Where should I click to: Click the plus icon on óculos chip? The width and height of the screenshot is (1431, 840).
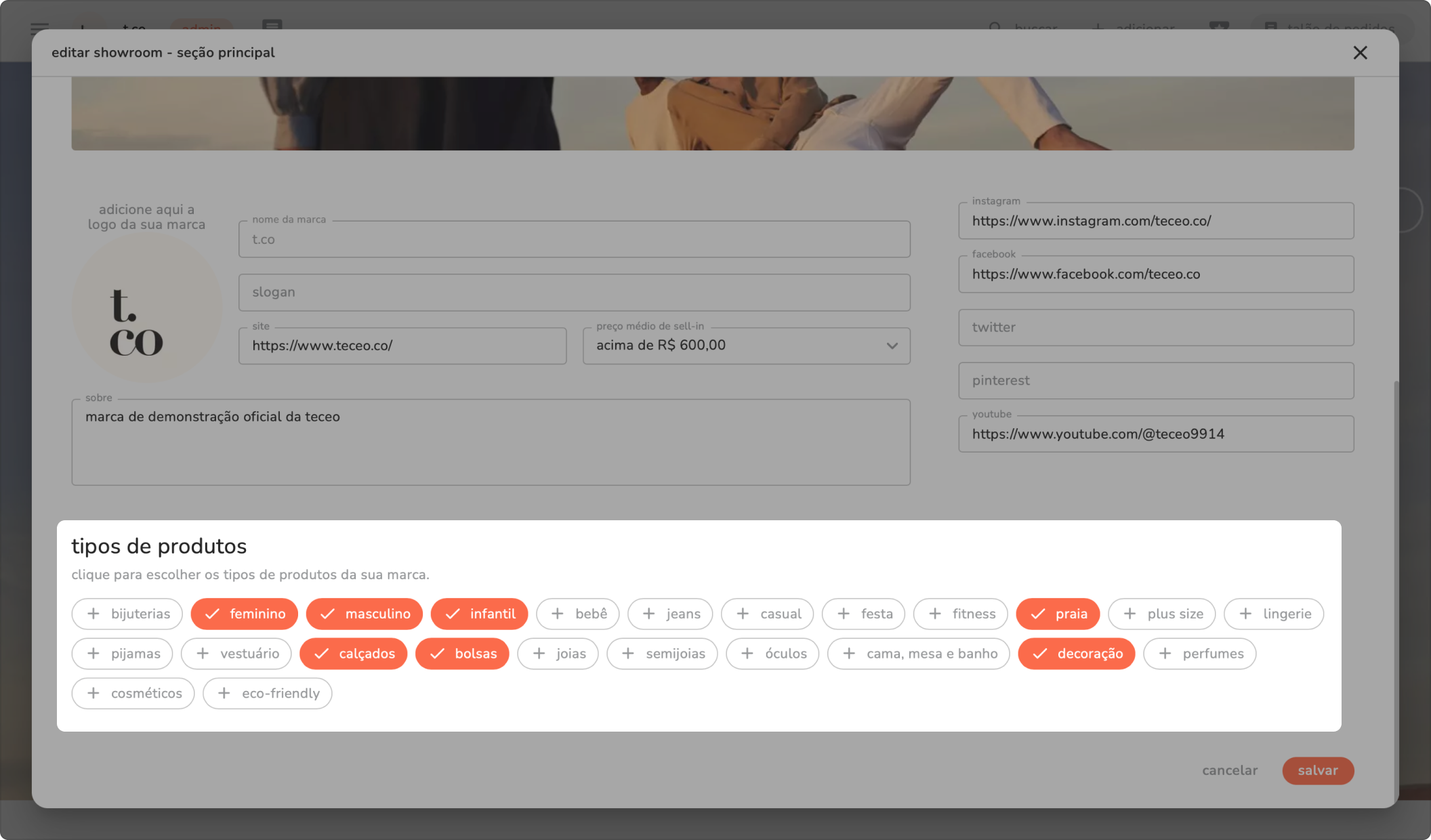[x=747, y=654]
